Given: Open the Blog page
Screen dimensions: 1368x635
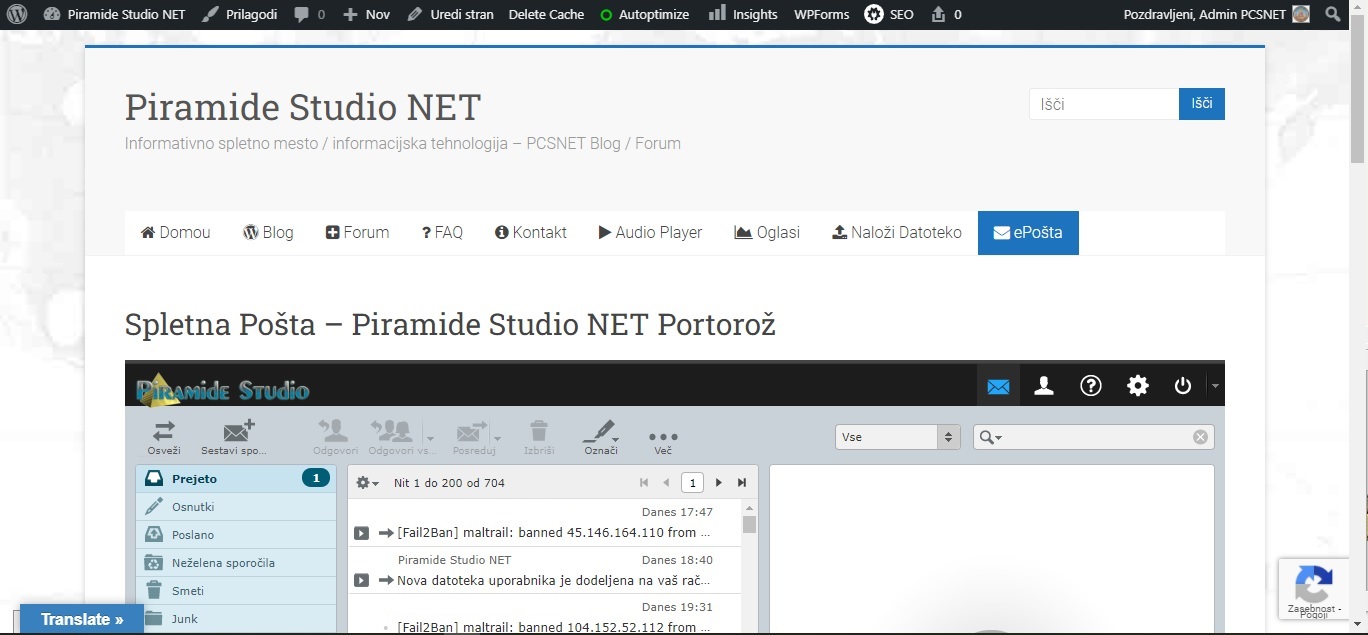Looking at the screenshot, I should click(268, 233).
